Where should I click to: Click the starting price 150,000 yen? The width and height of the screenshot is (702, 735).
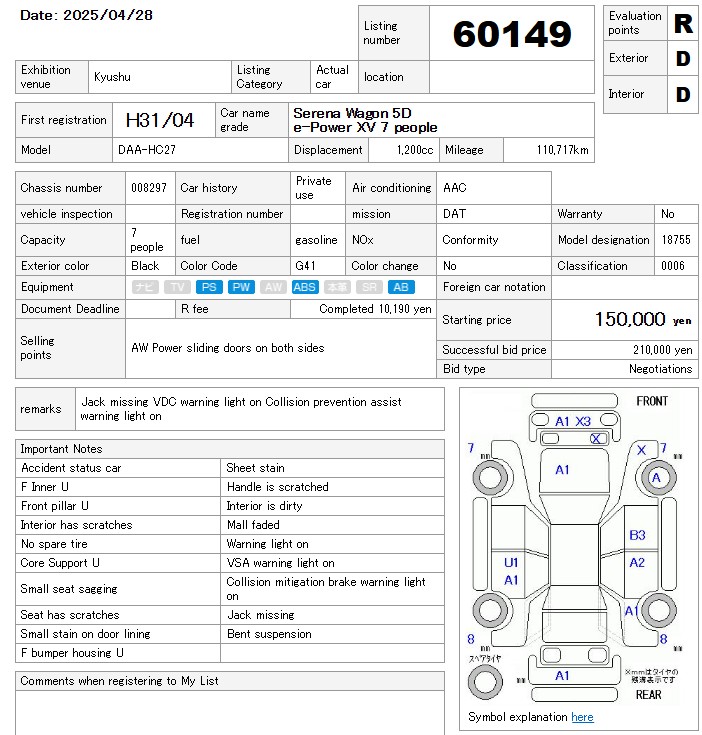click(643, 320)
